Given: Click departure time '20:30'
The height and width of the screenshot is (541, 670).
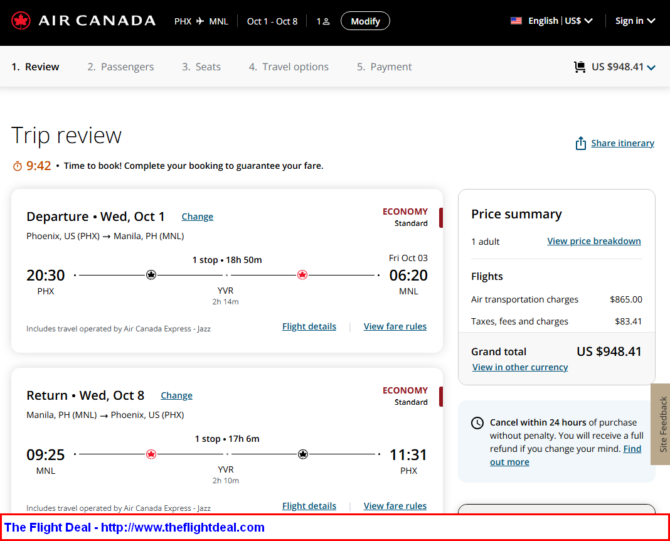Looking at the screenshot, I should point(46,275).
